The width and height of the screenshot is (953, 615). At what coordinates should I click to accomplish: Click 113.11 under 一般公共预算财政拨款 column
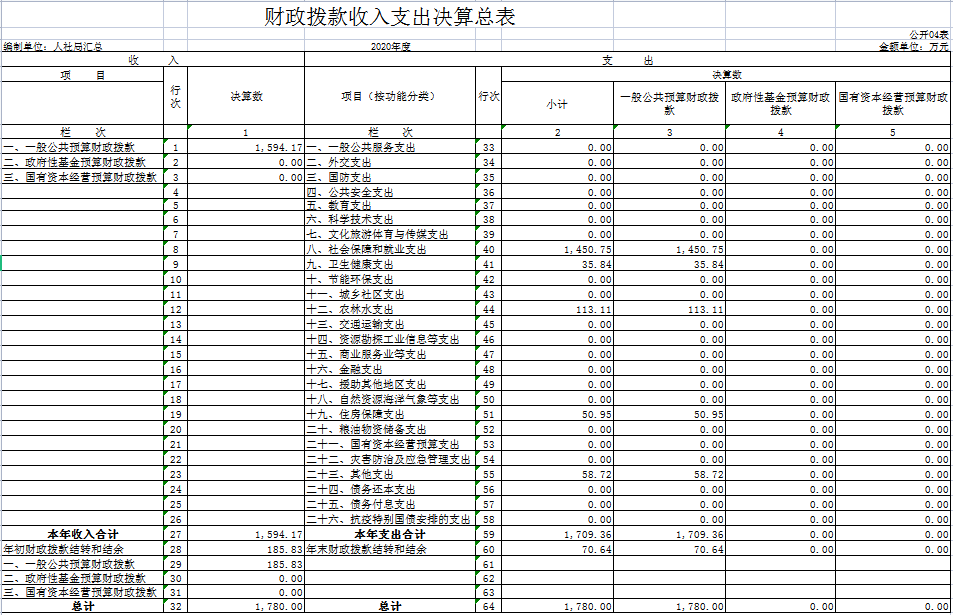click(x=700, y=309)
